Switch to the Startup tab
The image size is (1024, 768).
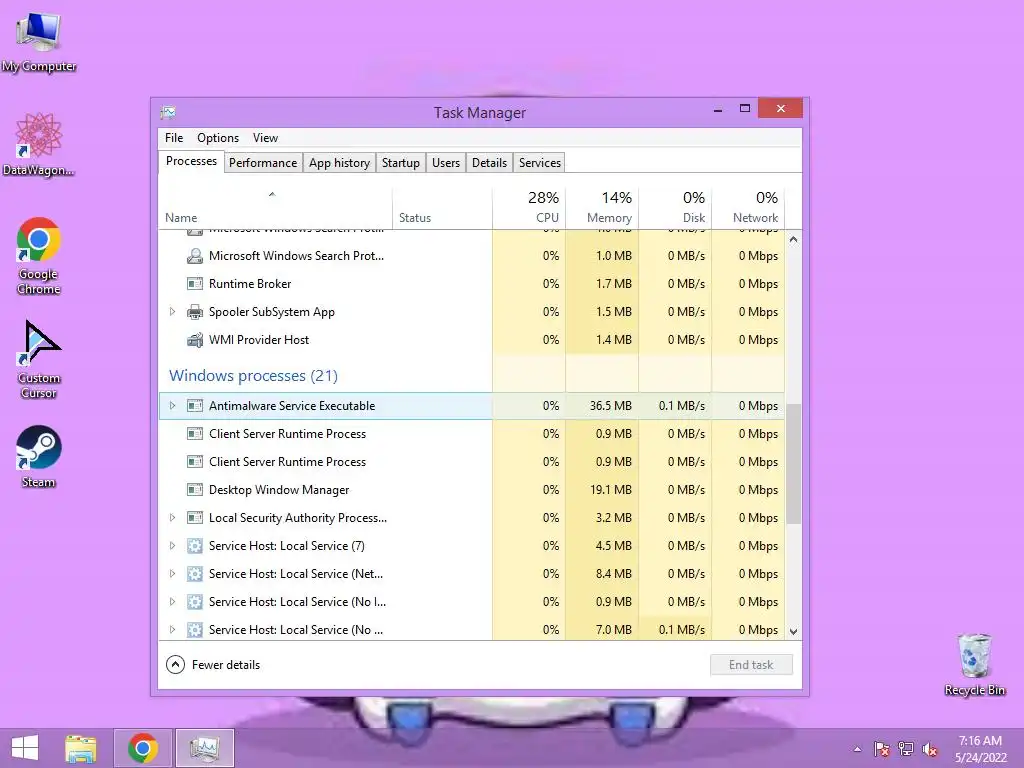tap(401, 163)
